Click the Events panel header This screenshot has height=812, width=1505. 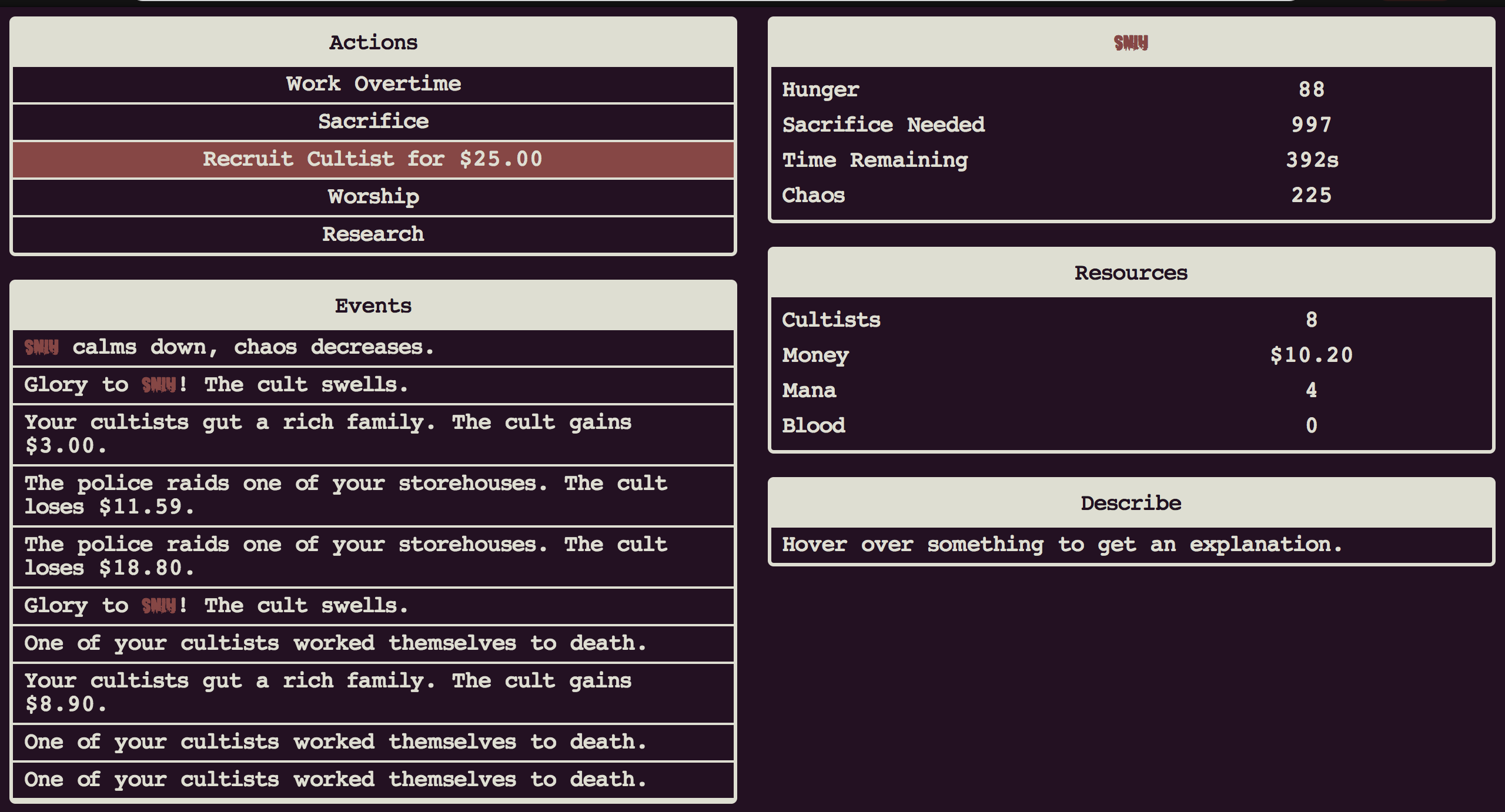pos(373,306)
